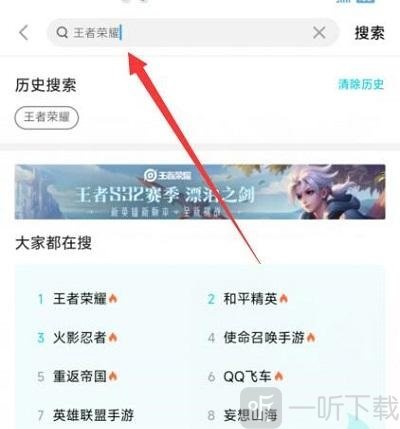Select trending item 8 妄想山海
This screenshot has width=400, height=429.
[x=242, y=415]
